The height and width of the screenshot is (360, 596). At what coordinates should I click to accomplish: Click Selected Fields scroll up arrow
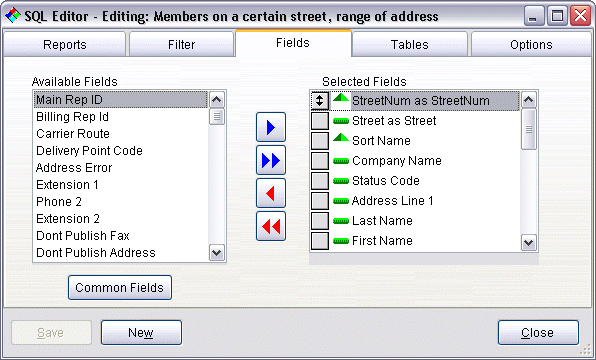529,100
